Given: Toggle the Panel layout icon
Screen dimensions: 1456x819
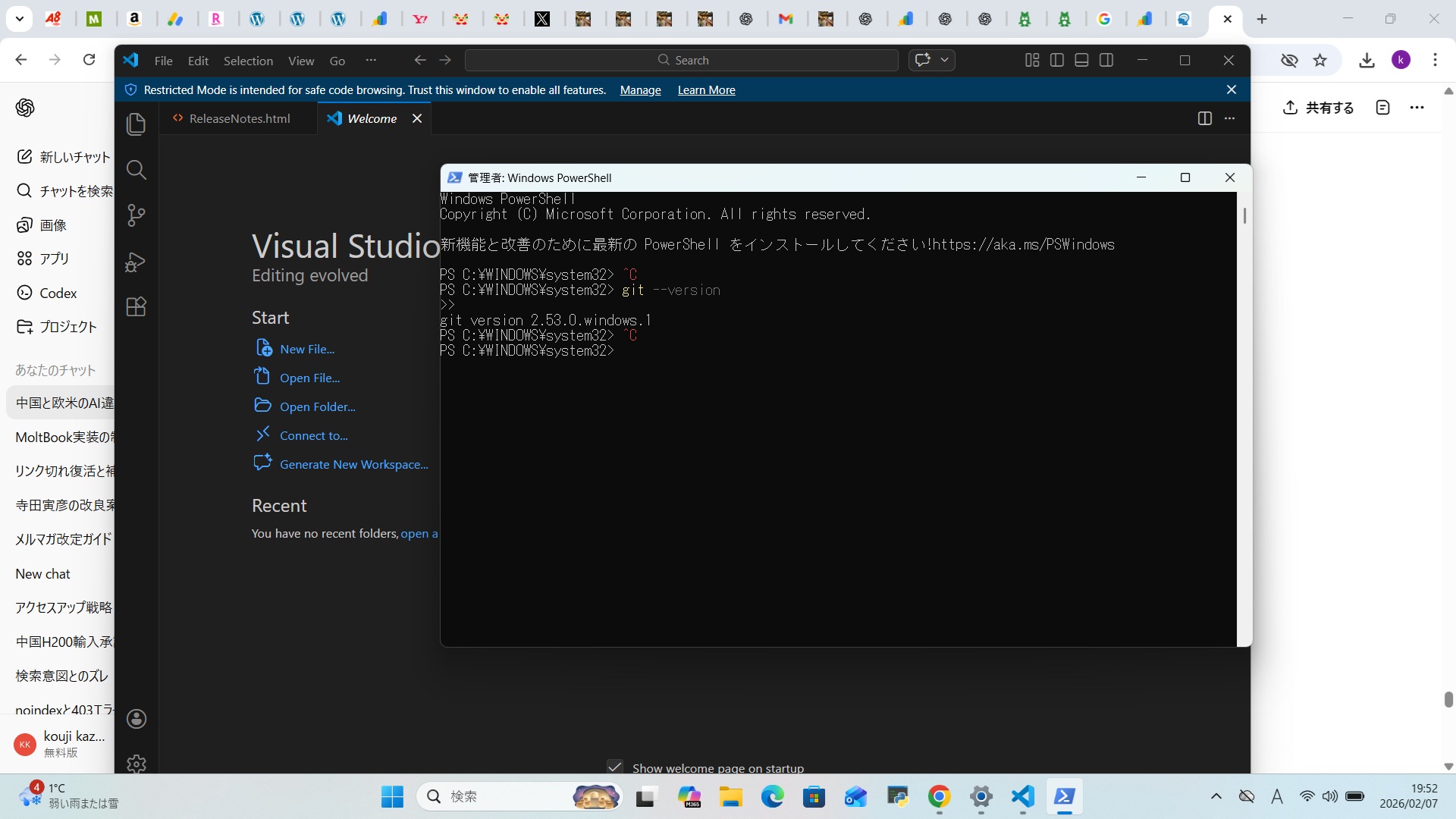Looking at the screenshot, I should 1082,60.
